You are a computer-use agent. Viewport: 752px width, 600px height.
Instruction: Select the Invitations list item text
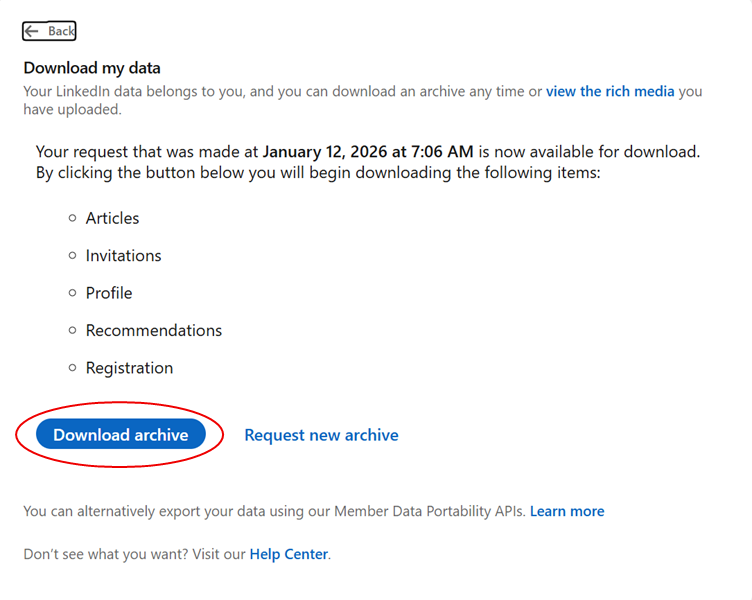point(123,256)
